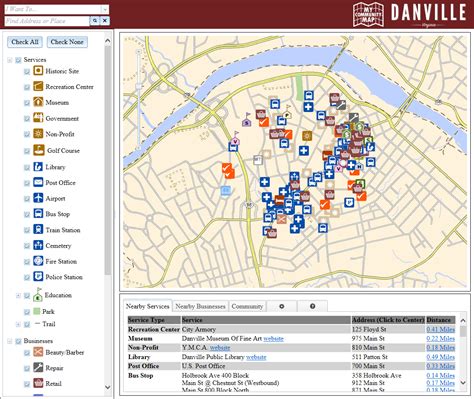Open the help question mark tab
Viewport: 474px width, 399px height.
coord(312,306)
